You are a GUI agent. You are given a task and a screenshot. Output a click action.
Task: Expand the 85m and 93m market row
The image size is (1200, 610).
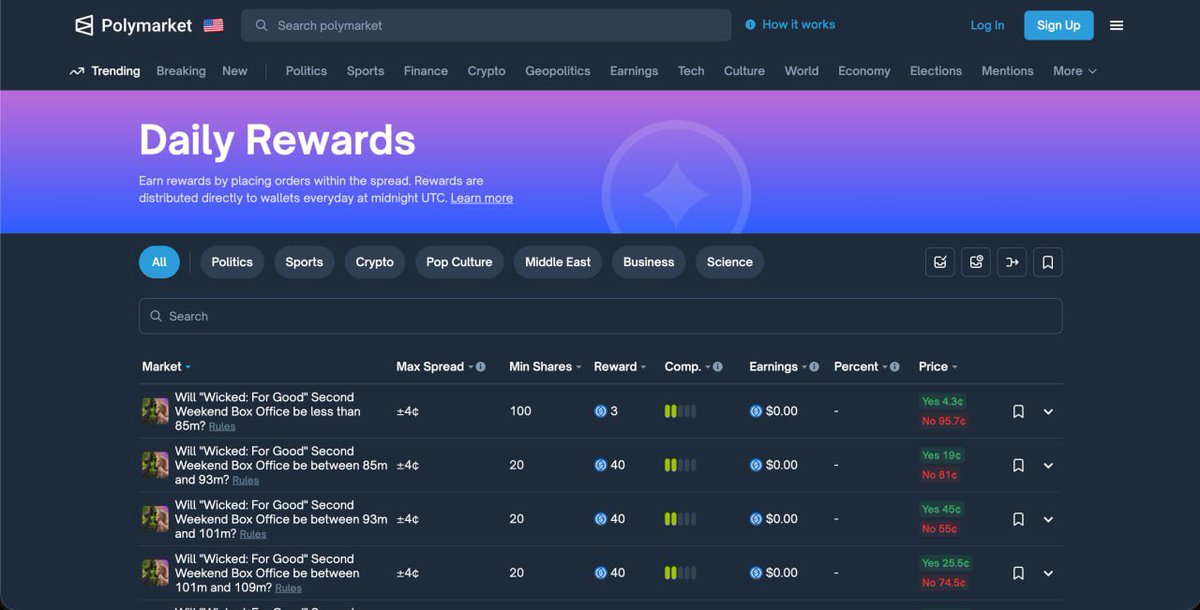[x=1048, y=465]
